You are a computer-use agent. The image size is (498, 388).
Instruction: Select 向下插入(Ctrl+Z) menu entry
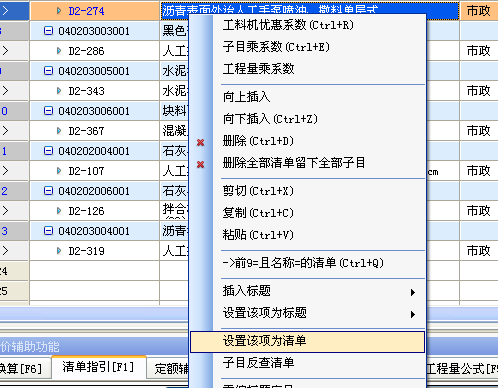[307, 119]
